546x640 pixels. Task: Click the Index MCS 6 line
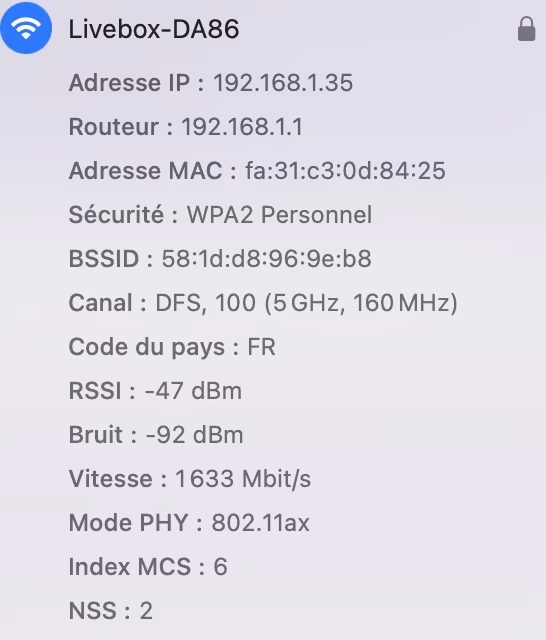point(148,567)
